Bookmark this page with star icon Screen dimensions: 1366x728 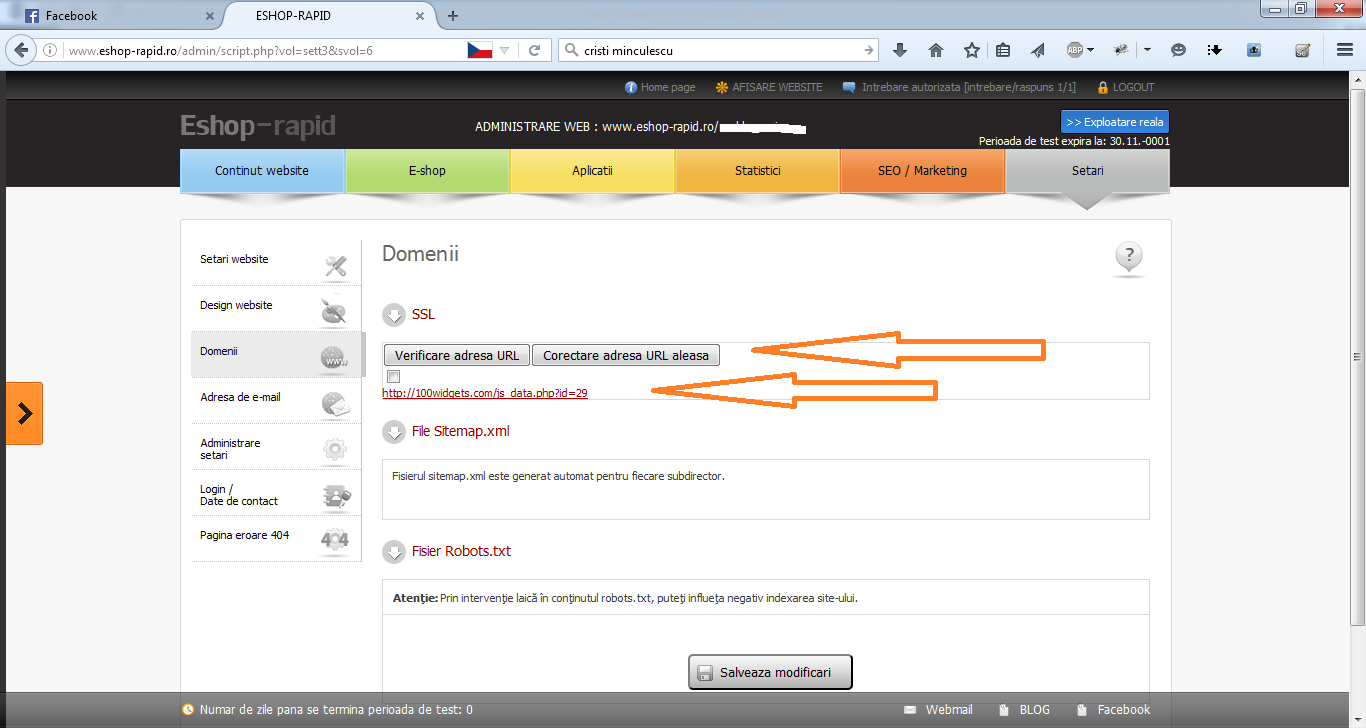972,50
